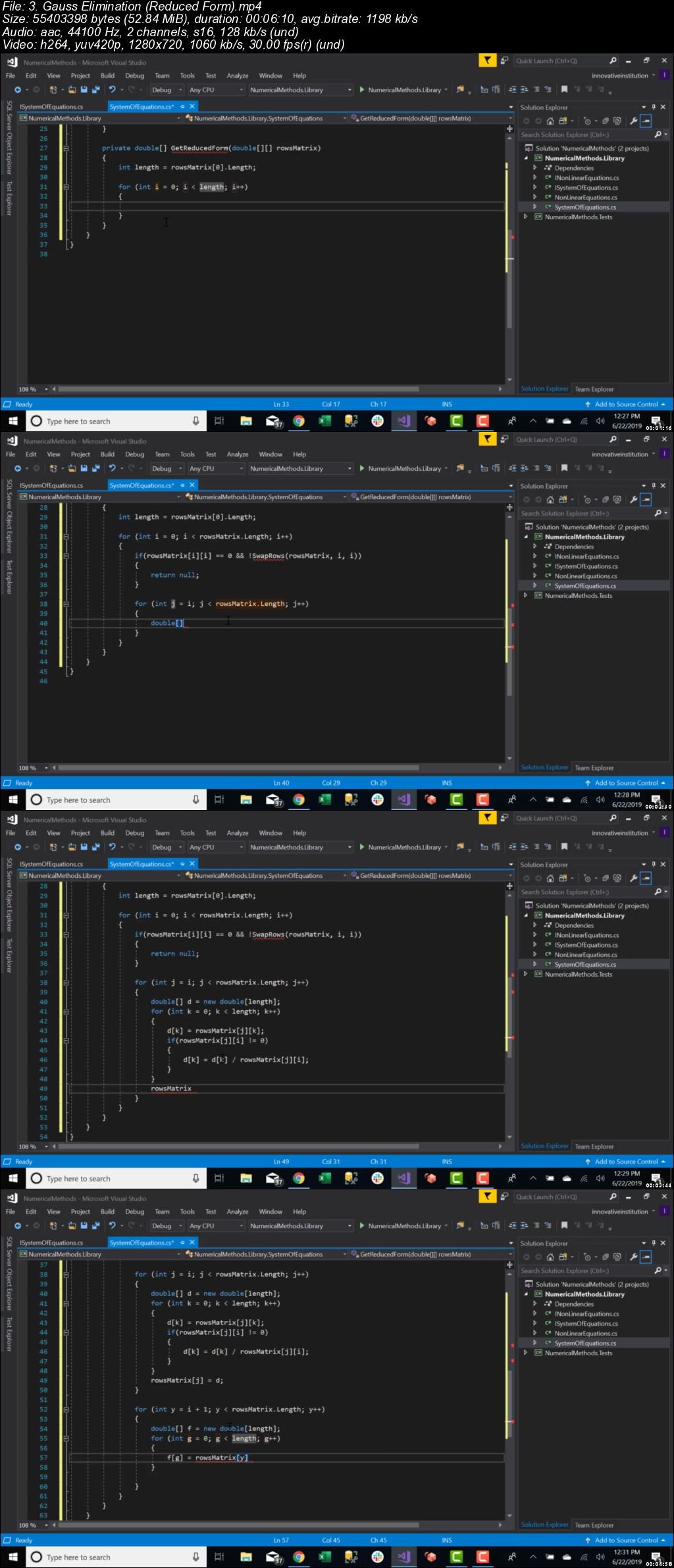This screenshot has width=674, height=1568.
Task: Expand INonLinearEquations.cs in Solution Explorer, 12:31 PM frame
Action: tap(535, 1314)
